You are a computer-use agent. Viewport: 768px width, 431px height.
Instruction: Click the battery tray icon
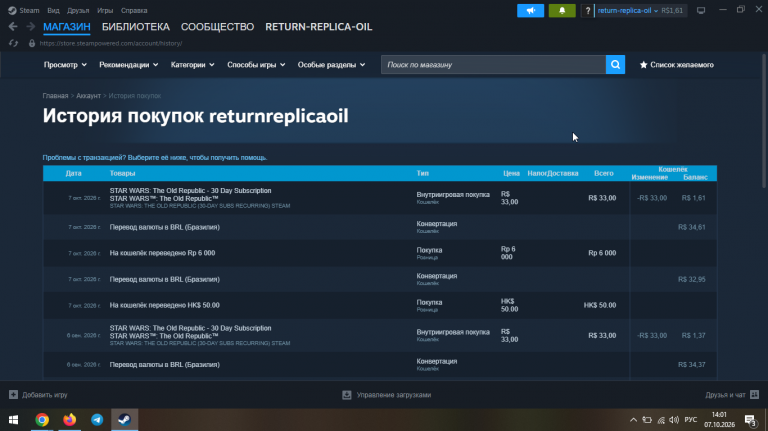(647, 420)
